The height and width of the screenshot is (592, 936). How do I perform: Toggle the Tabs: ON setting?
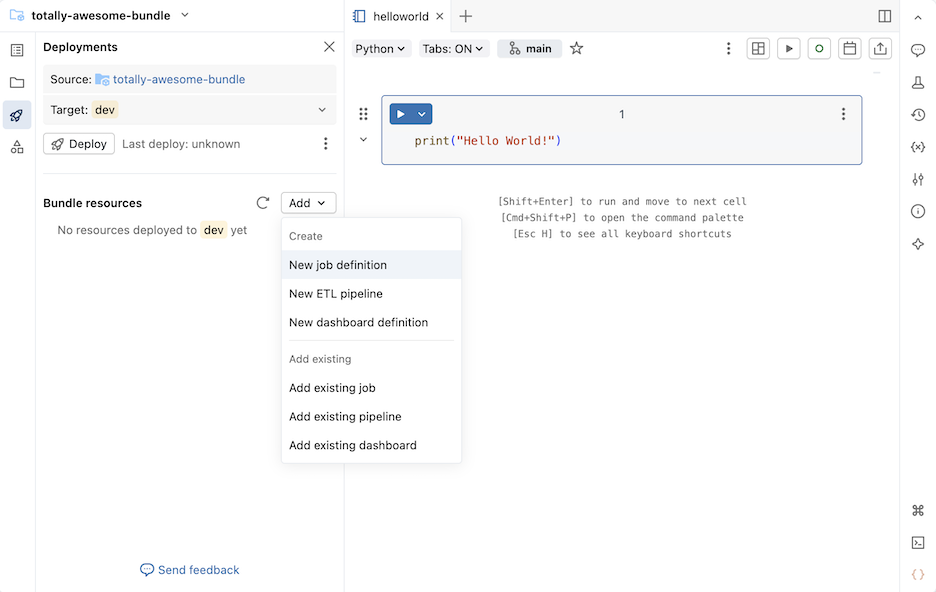pyautogui.click(x=452, y=48)
